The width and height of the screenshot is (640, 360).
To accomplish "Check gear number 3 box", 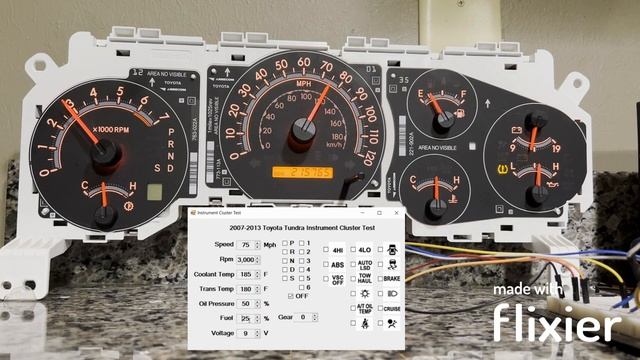I will pos(302,261).
